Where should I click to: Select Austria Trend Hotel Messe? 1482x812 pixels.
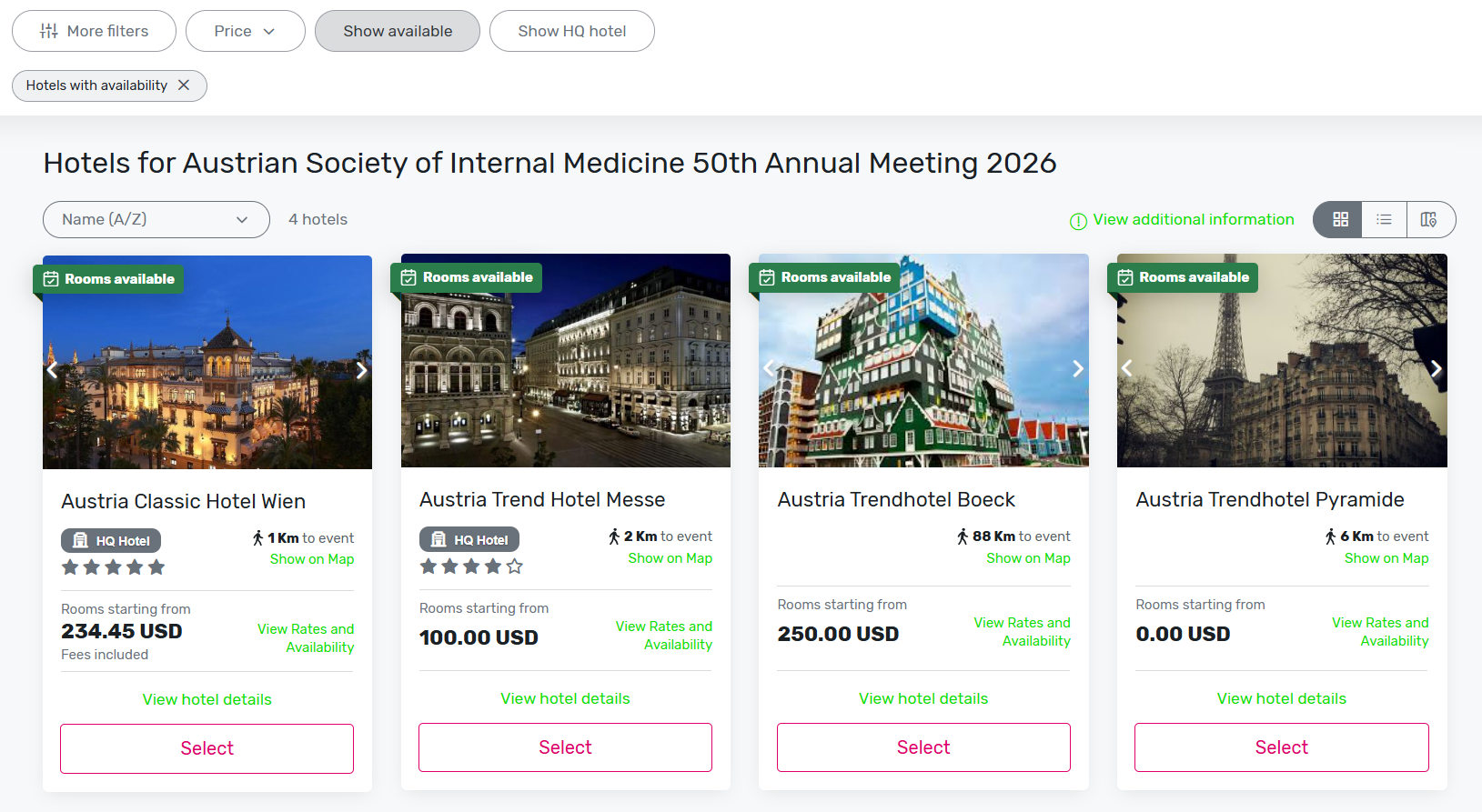point(565,747)
